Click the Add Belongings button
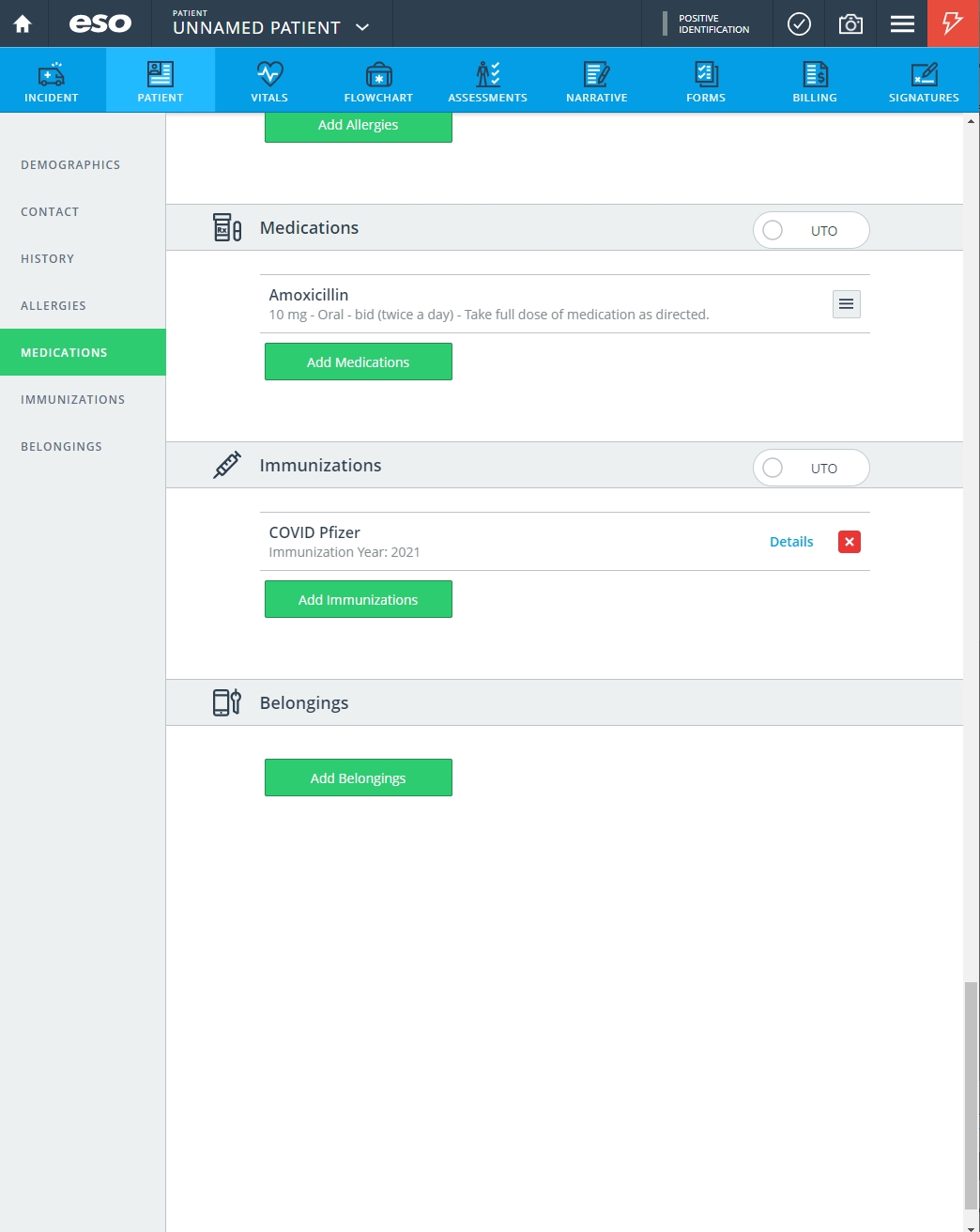 point(359,778)
